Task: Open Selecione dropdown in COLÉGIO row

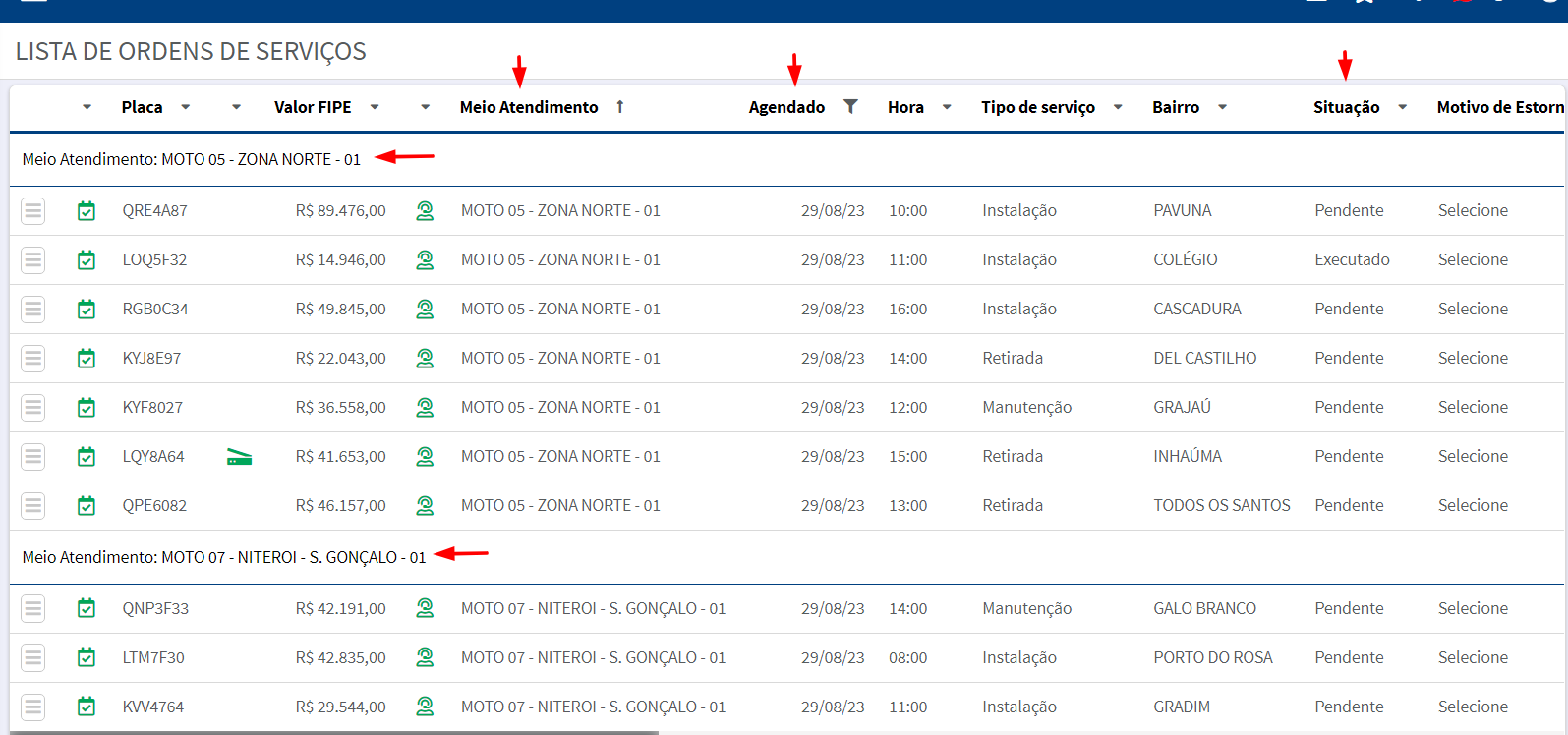Action: pyautogui.click(x=1473, y=259)
